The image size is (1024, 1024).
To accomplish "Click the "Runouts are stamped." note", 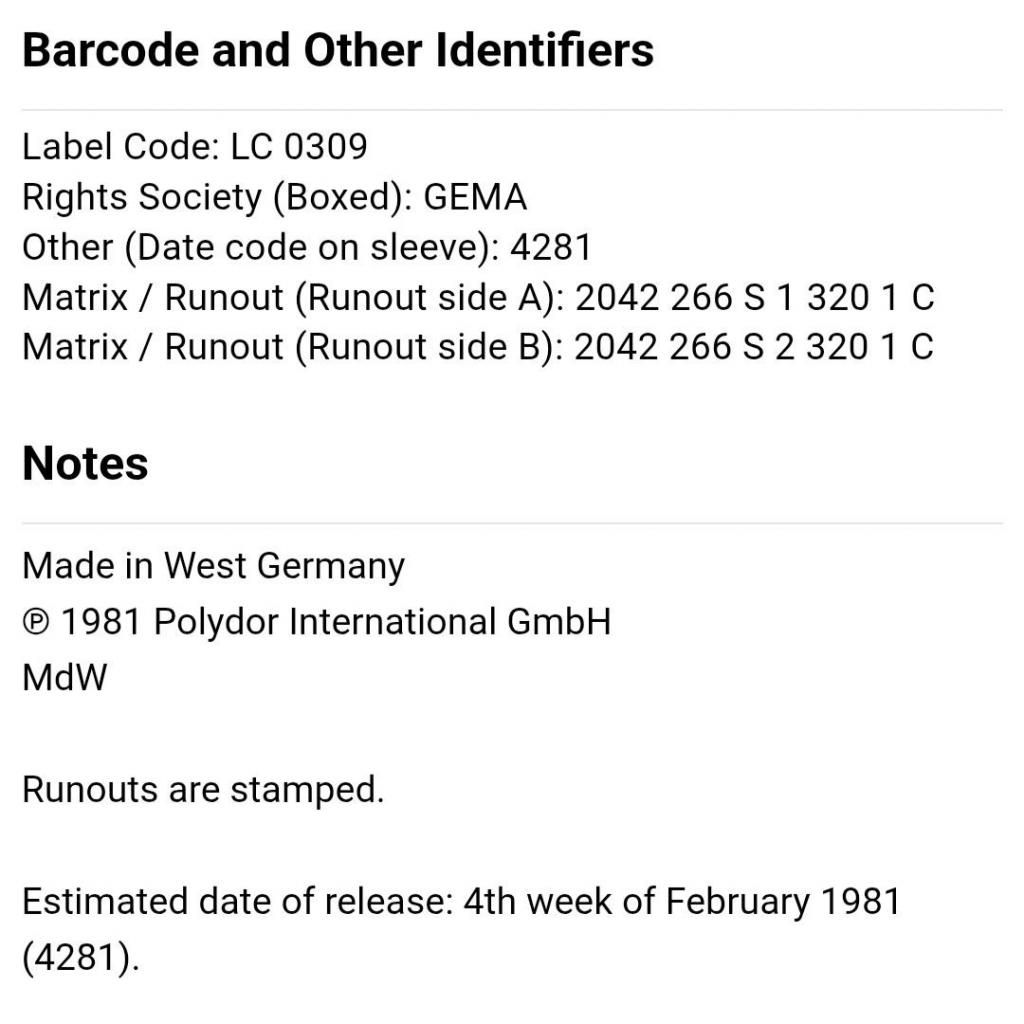I will (x=203, y=790).
